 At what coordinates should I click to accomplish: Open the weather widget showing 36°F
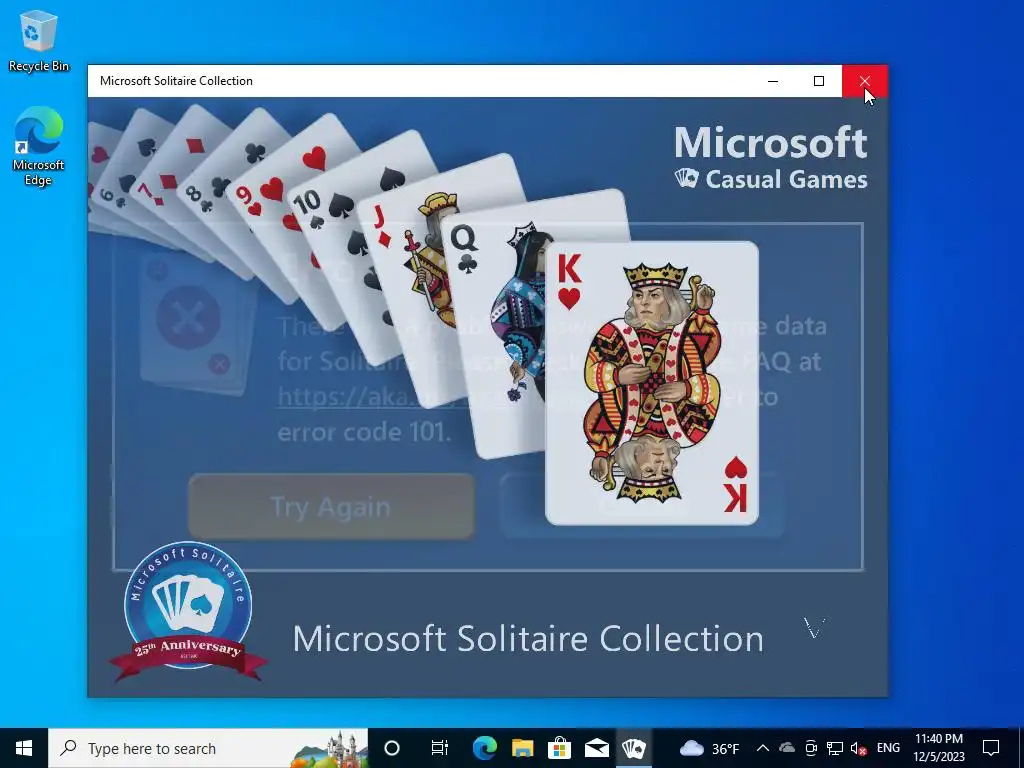[709, 748]
